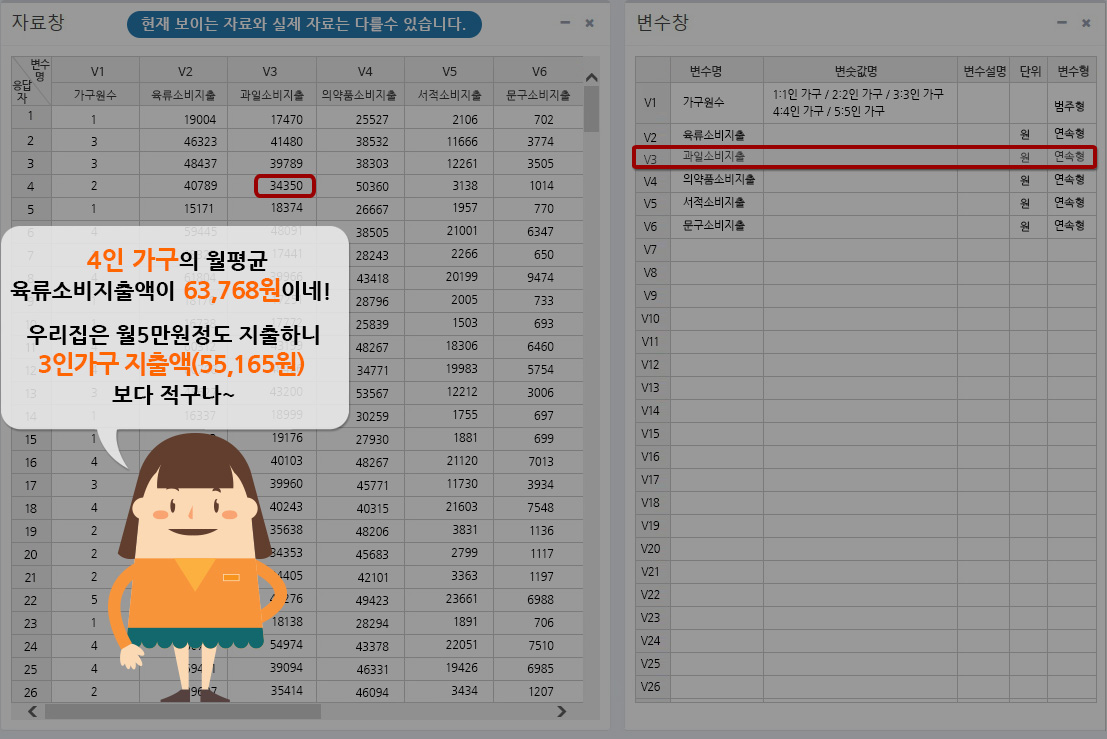Minimize the 변수창 variable window
The height and width of the screenshot is (739, 1107).
1062,23
